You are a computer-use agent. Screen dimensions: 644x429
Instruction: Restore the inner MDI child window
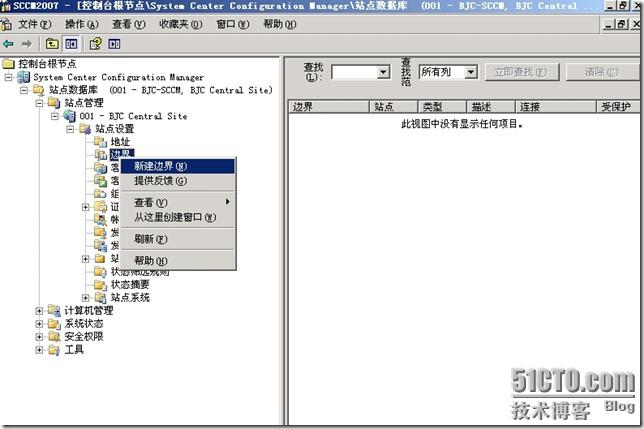coord(622,25)
